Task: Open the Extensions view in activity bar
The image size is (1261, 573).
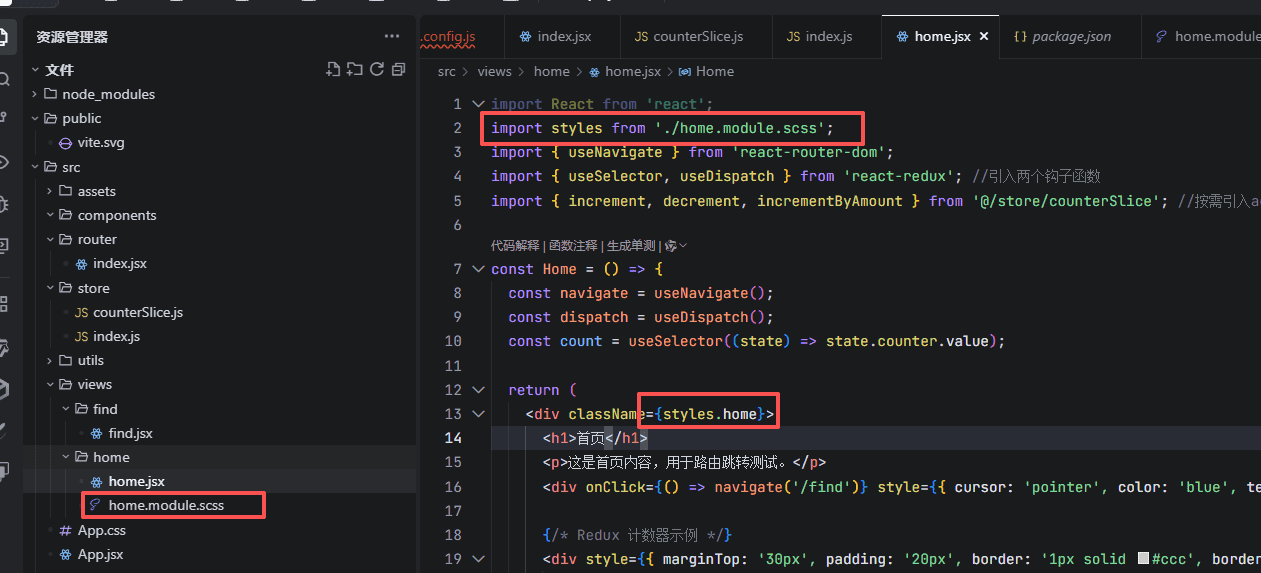Action: coord(5,303)
